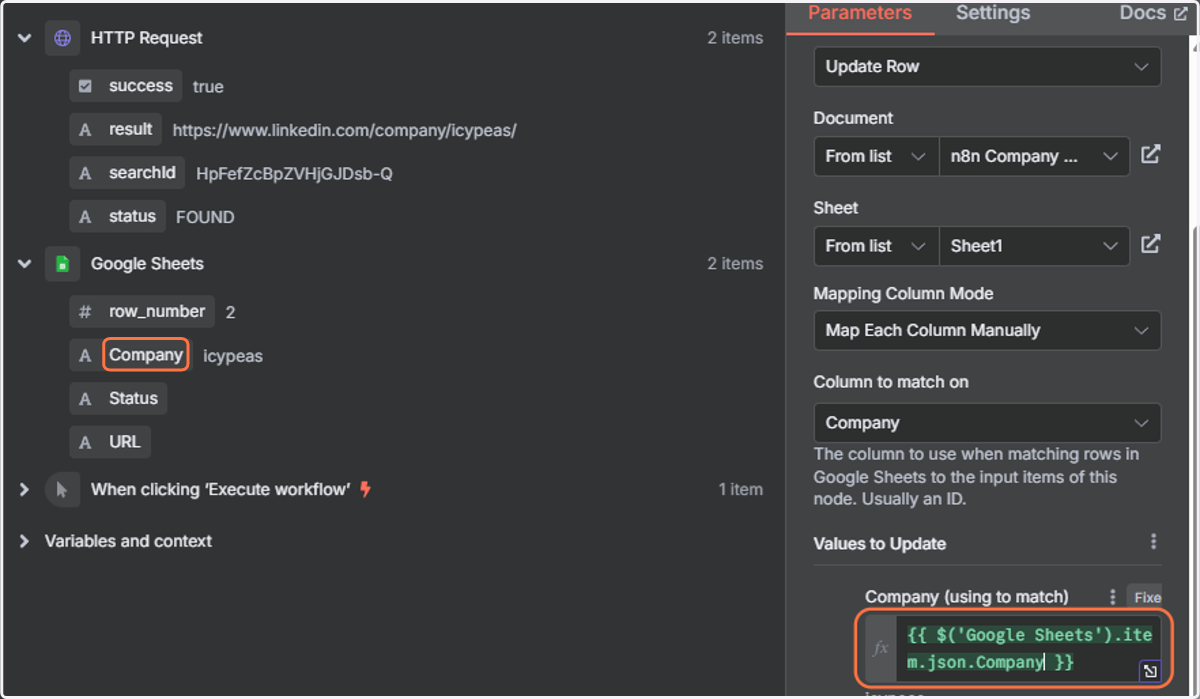1200x699 pixels.
Task: Click the HTTP Request globe icon
Action: click(62, 38)
